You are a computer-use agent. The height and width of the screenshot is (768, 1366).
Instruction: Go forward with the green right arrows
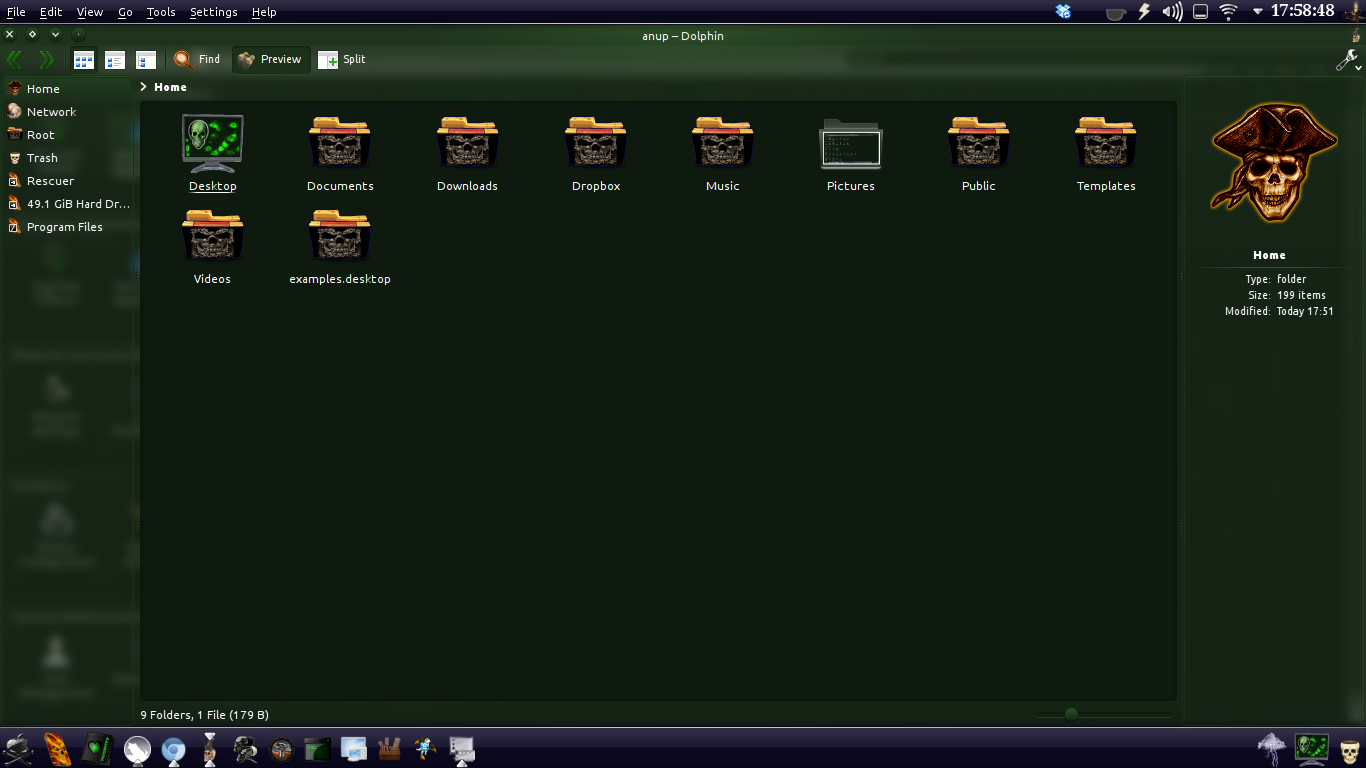[46, 60]
